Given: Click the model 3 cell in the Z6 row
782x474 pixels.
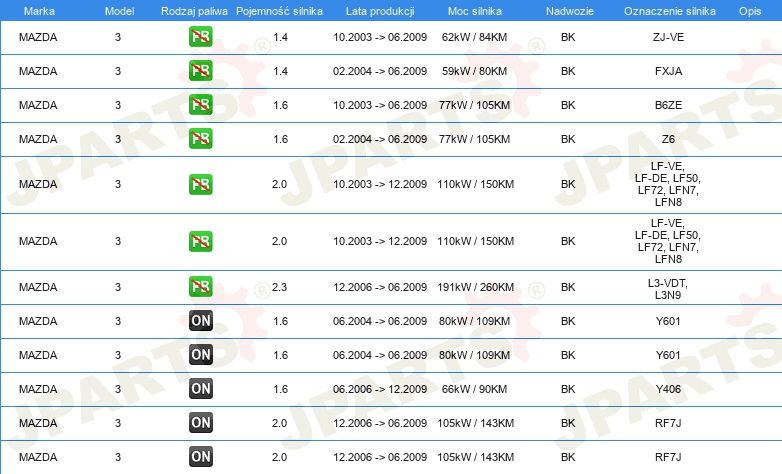Looking at the screenshot, I should [x=118, y=139].
